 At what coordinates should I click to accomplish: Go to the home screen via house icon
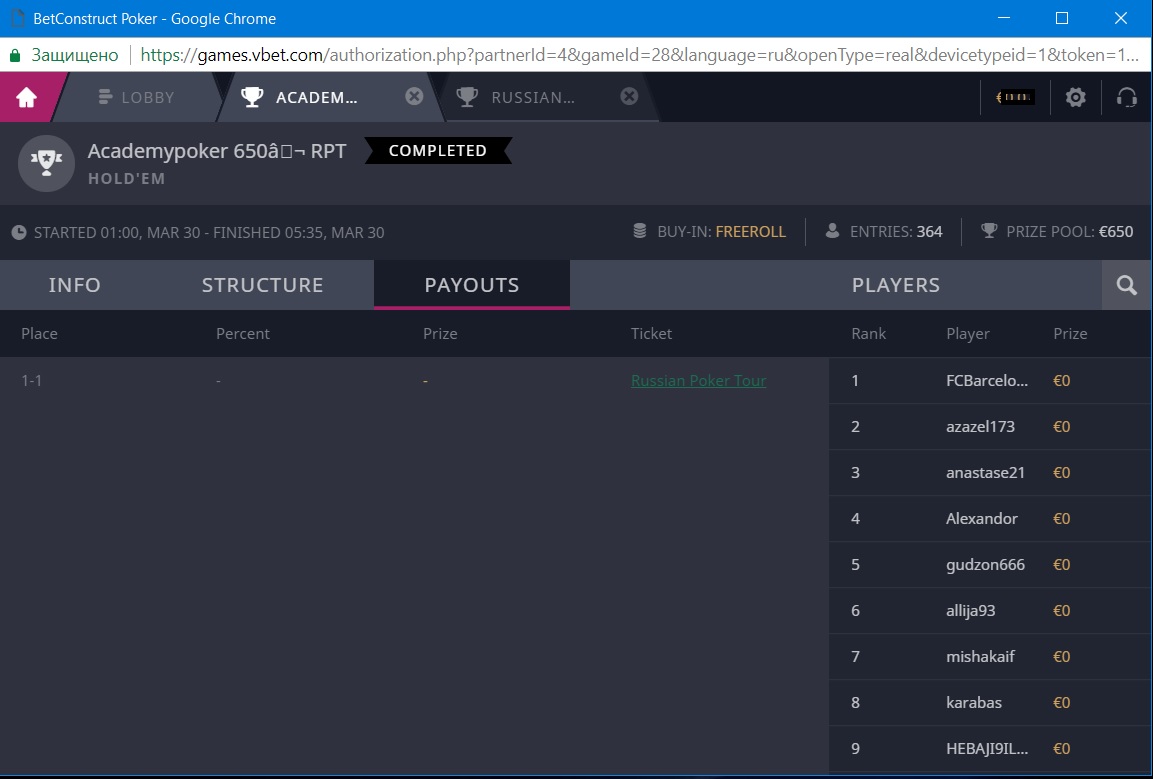coord(26,97)
